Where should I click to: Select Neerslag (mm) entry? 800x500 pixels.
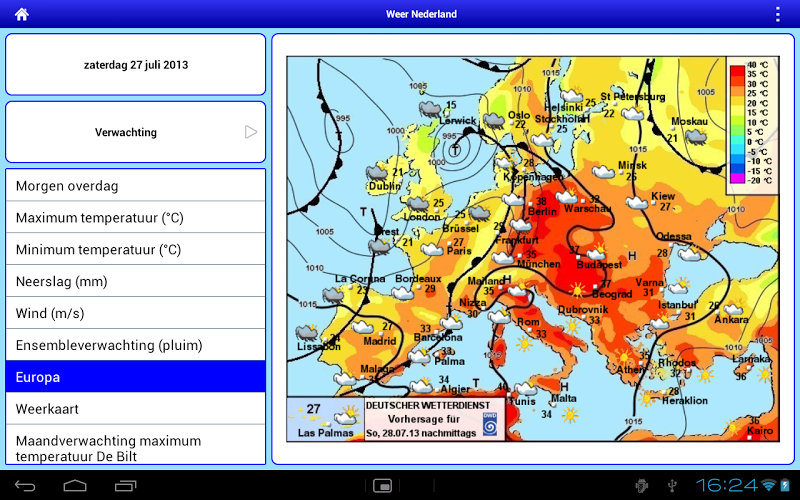pyautogui.click(x=136, y=281)
